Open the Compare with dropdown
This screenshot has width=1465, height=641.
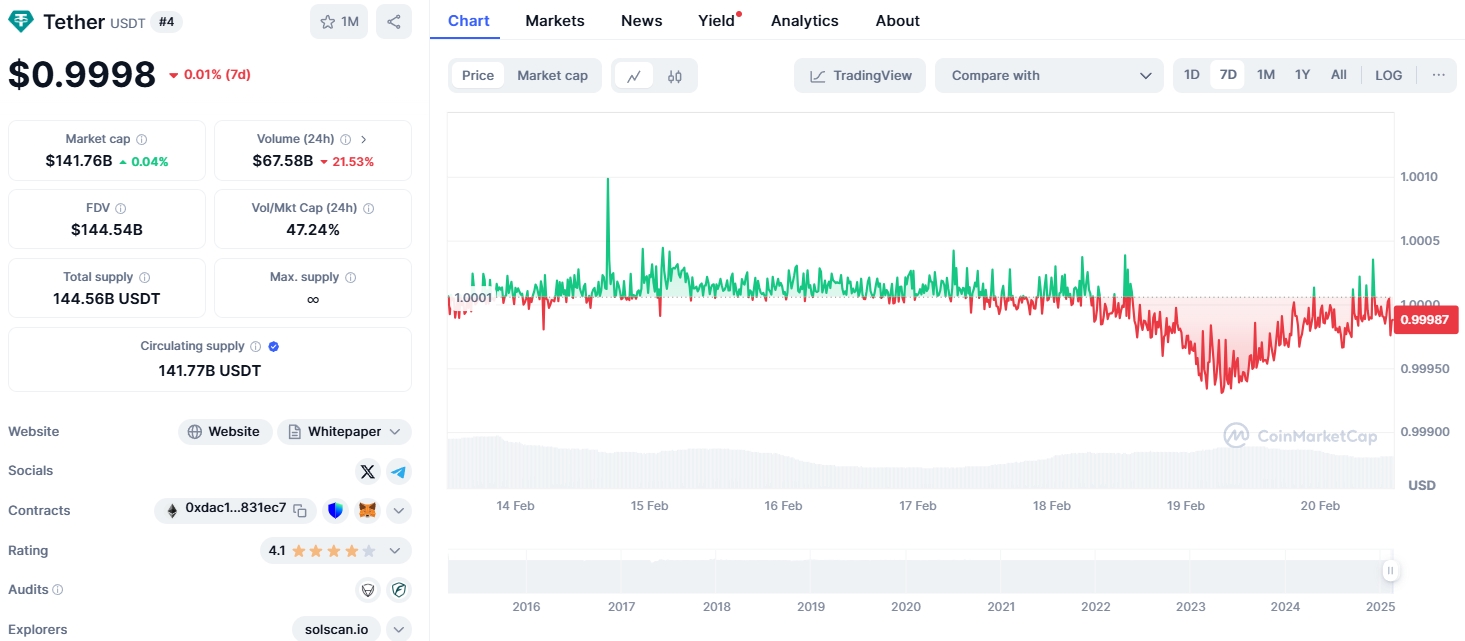click(x=1049, y=76)
